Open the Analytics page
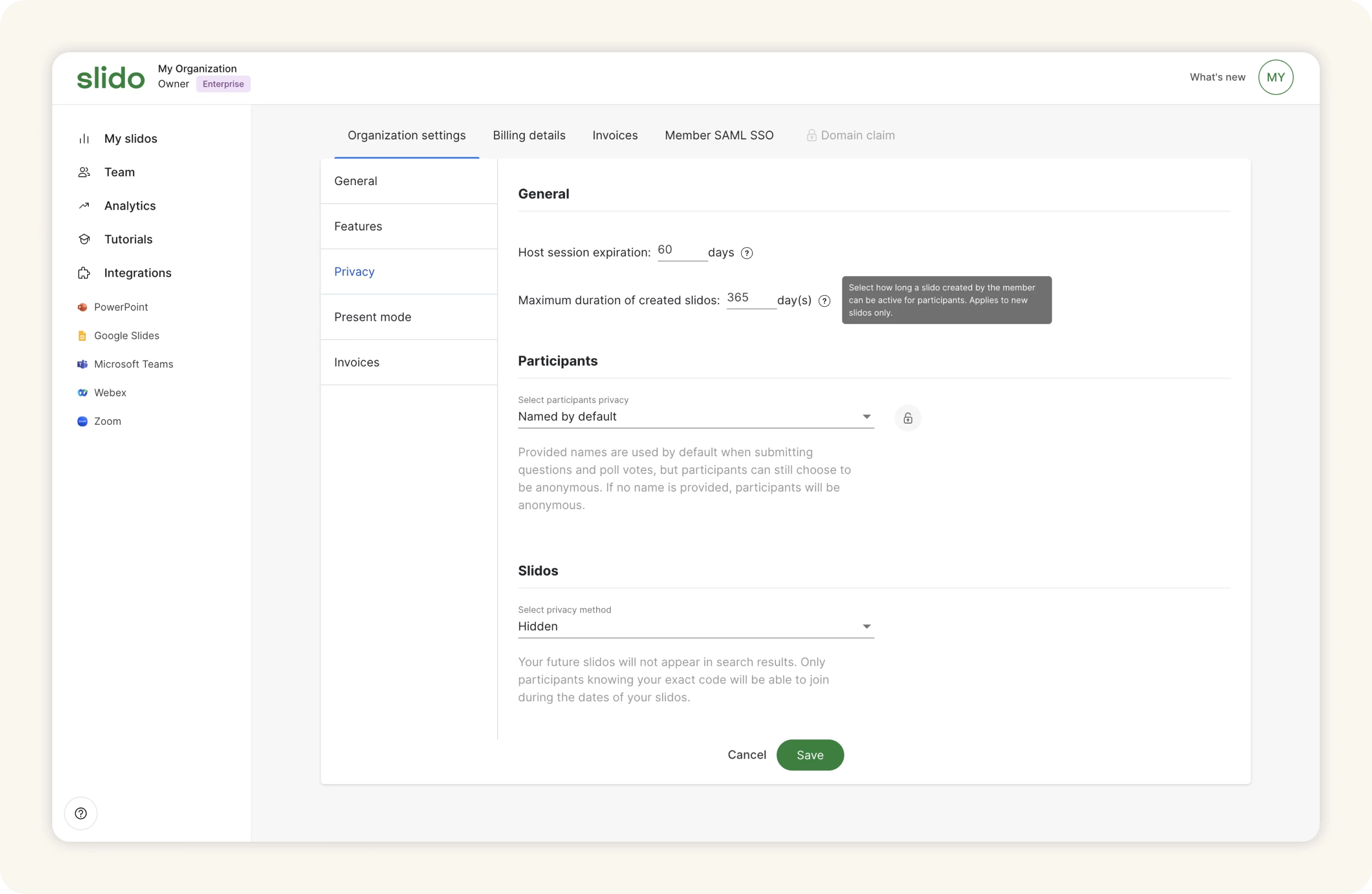1372x894 pixels. (x=130, y=206)
